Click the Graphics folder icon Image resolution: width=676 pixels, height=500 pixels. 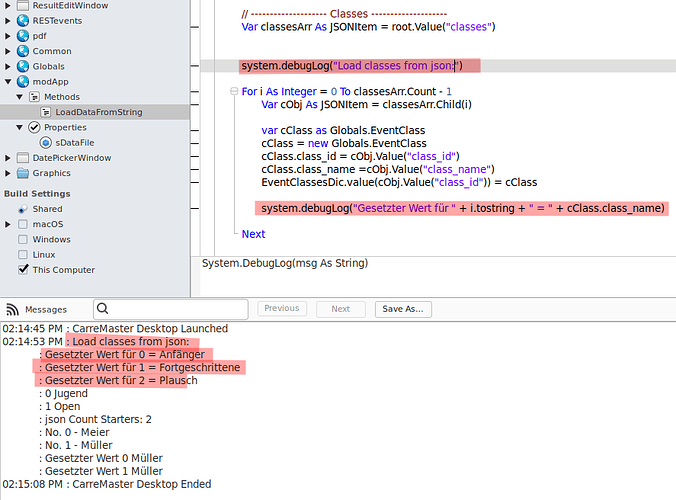[22, 173]
